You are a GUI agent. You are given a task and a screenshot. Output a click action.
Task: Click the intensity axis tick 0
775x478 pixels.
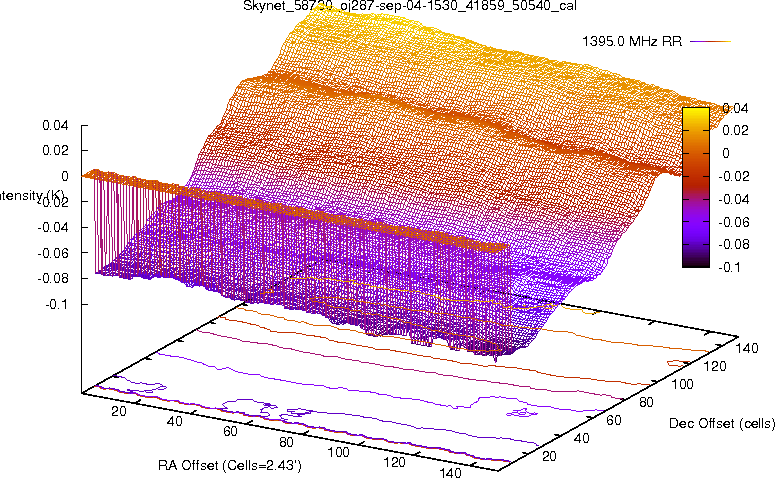pyautogui.click(x=65, y=176)
